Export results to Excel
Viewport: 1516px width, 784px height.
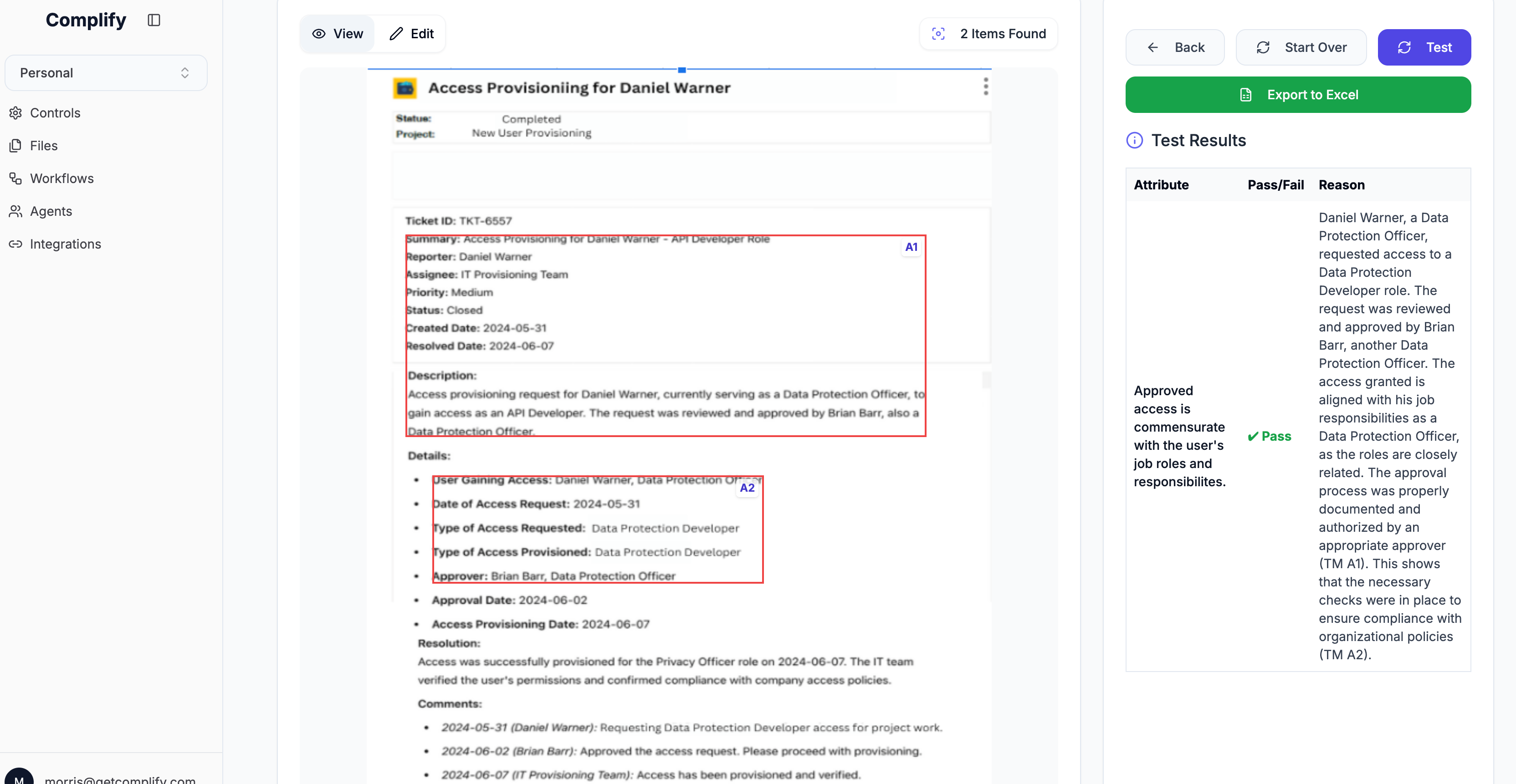click(1298, 95)
